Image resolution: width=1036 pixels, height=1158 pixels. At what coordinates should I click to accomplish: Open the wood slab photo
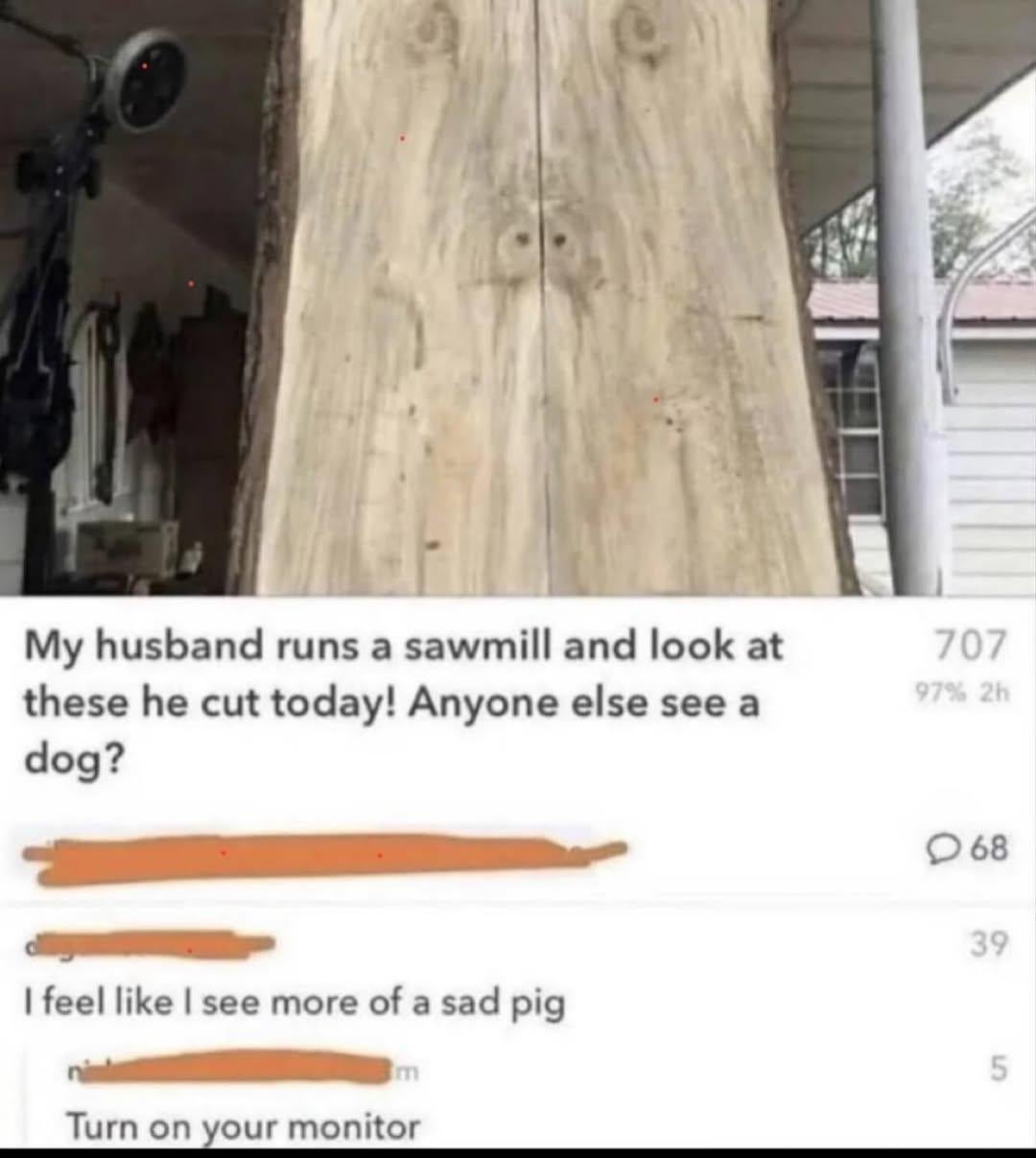point(518,297)
